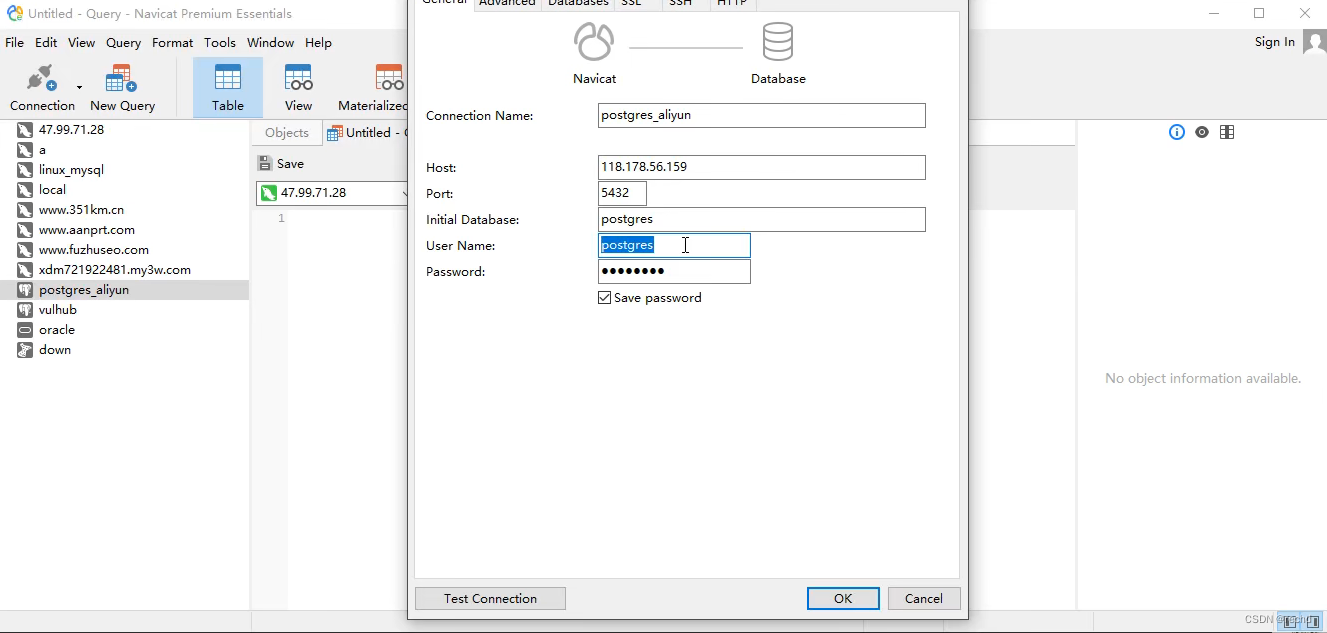
Task: Toggle the eye preview icon in the right pane
Action: (1202, 132)
